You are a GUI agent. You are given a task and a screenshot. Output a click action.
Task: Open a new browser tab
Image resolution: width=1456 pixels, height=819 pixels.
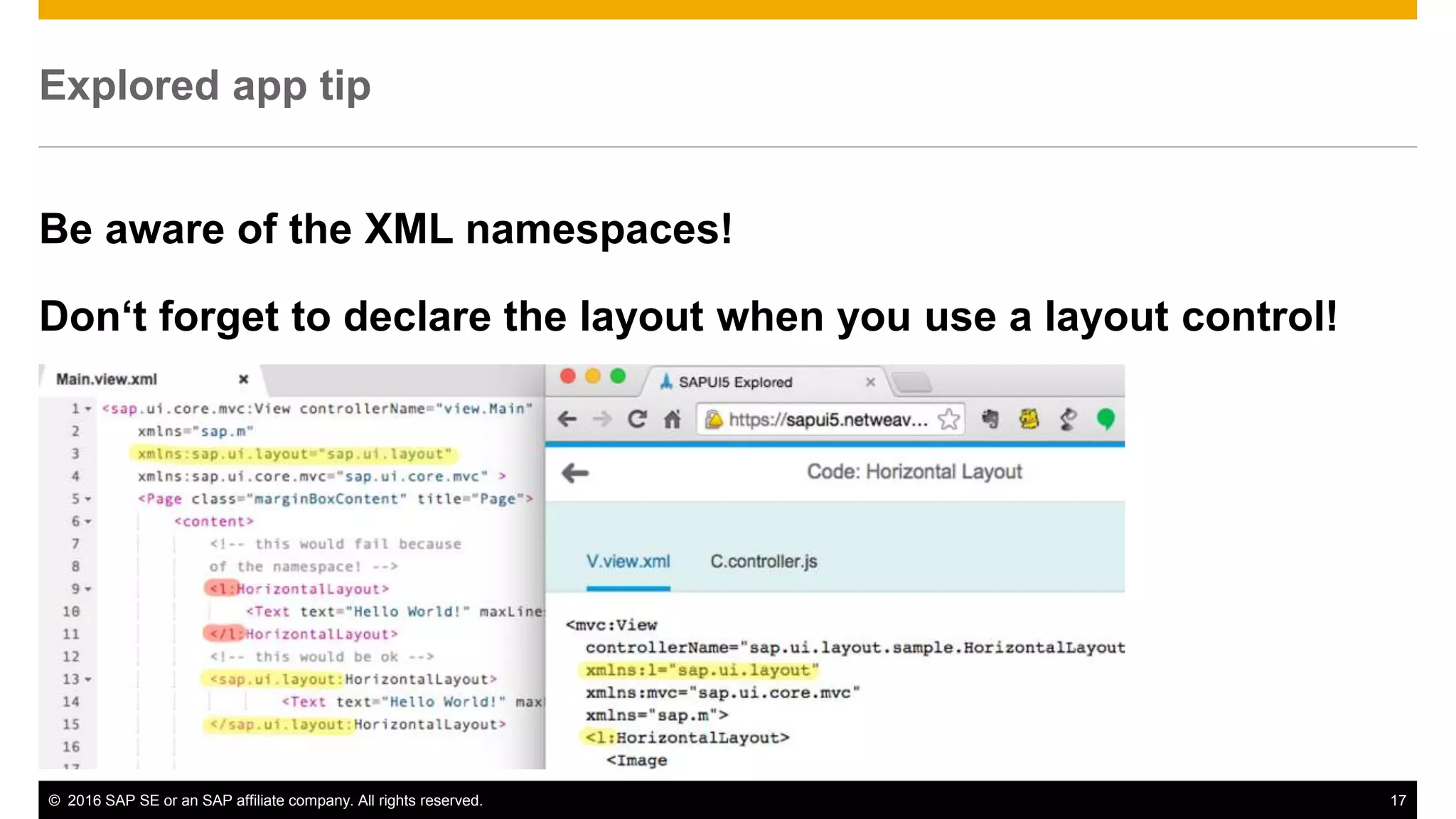coord(912,382)
